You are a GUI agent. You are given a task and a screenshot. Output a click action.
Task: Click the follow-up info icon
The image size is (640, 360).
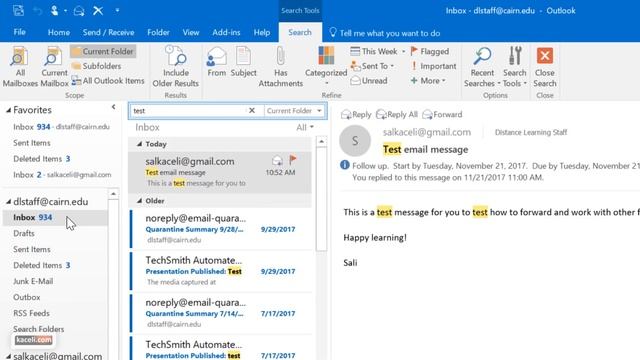point(345,165)
